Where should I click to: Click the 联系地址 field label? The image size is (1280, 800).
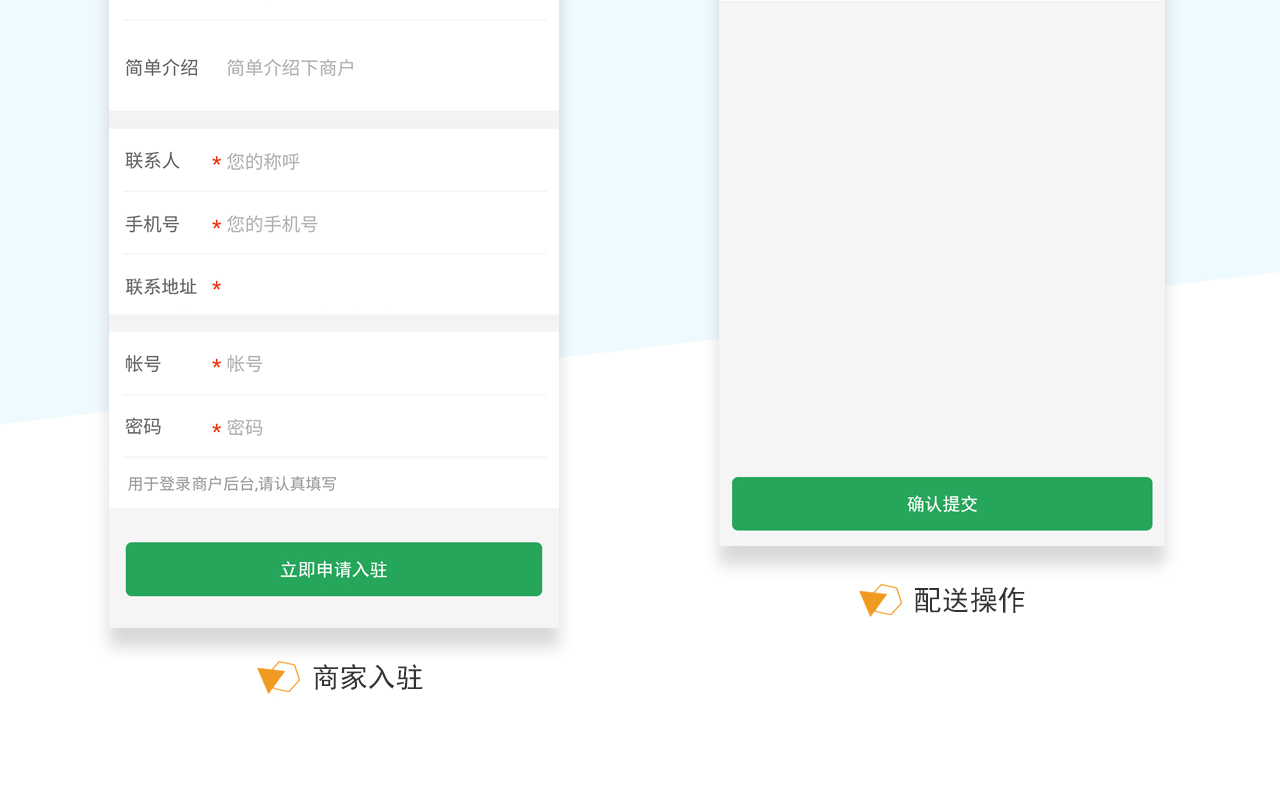(x=161, y=287)
